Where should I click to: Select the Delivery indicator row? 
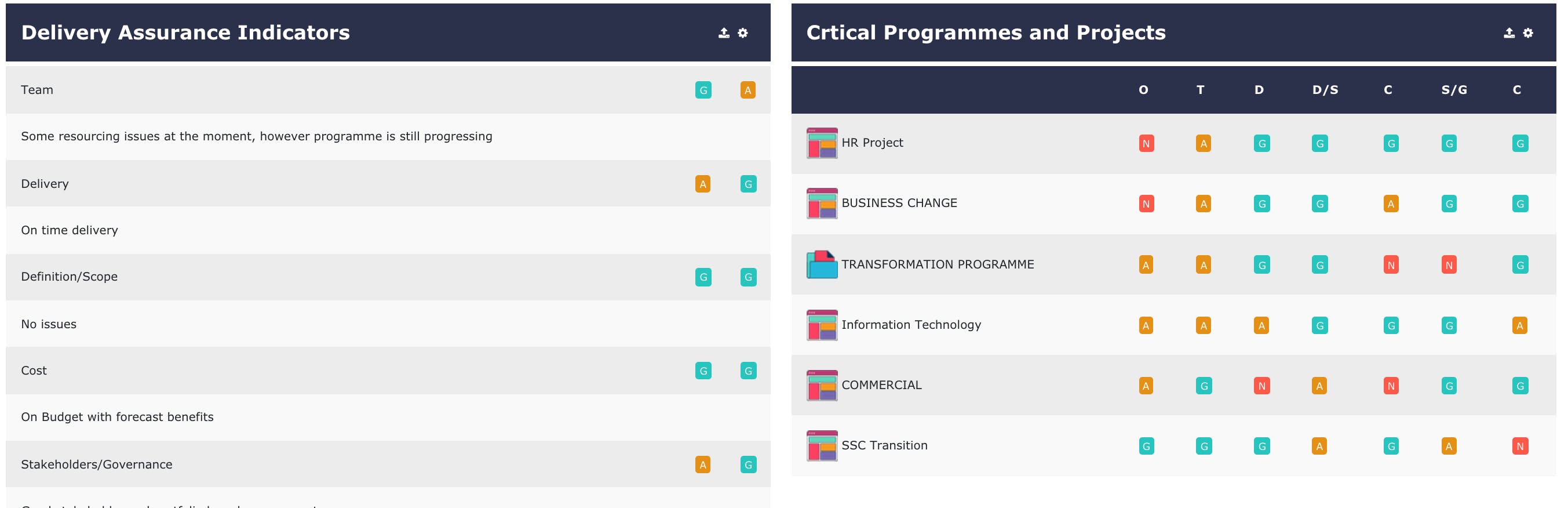pos(388,184)
